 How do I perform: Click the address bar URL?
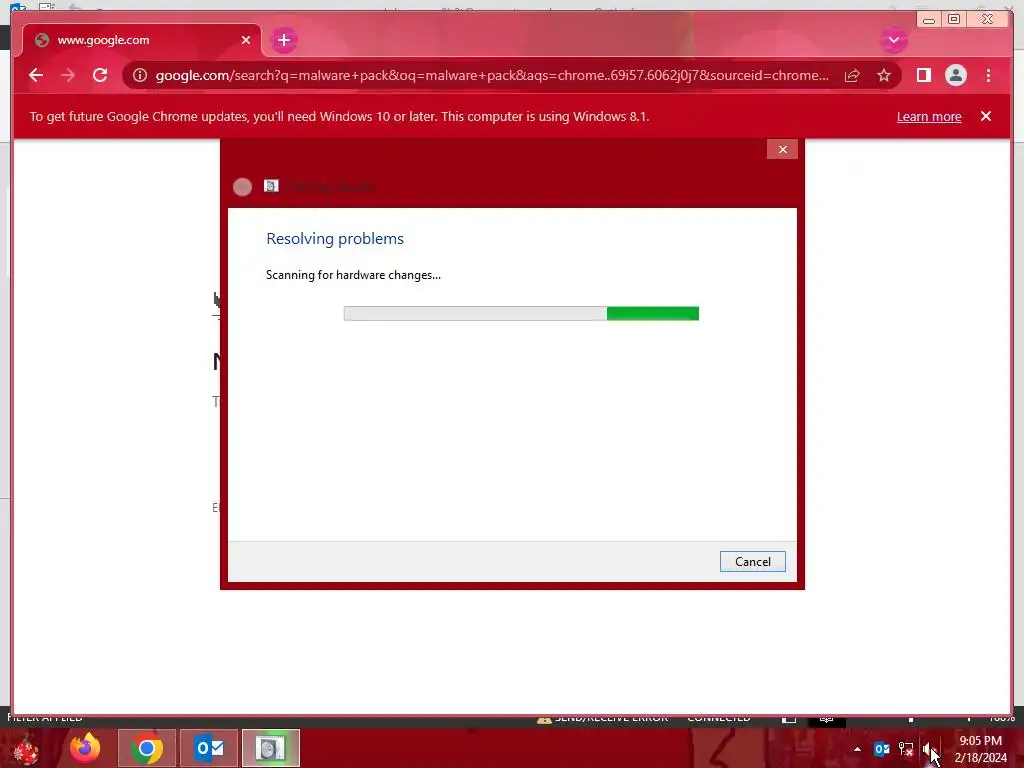coord(492,75)
